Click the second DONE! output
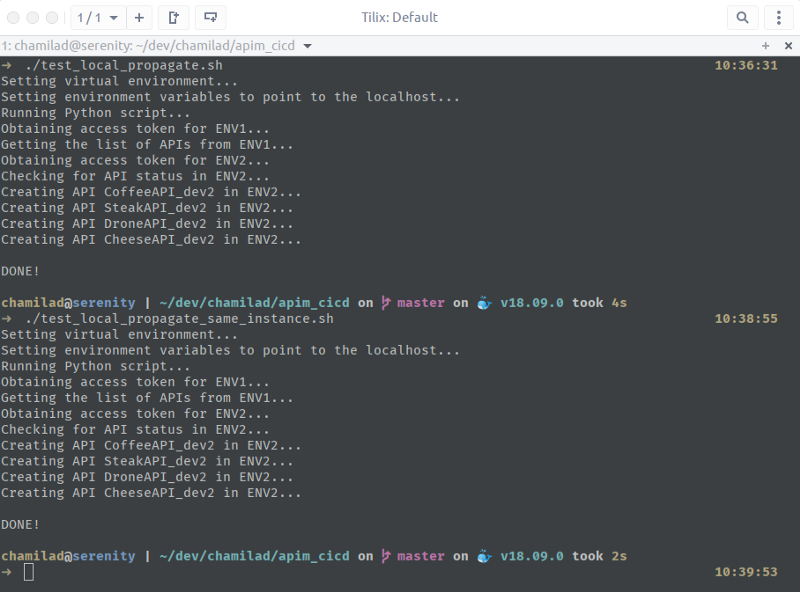Image resolution: width=800 pixels, height=592 pixels. point(20,524)
